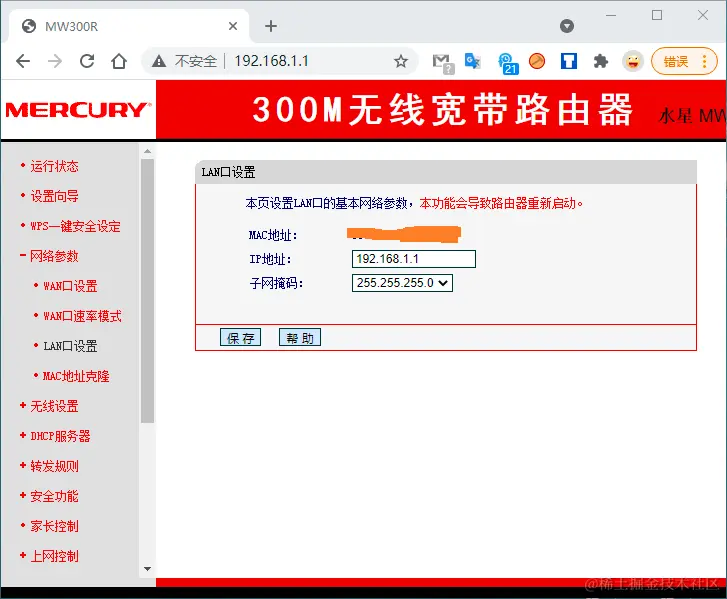The image size is (727, 599).
Task: Click the MERCURY logo
Action: tap(78, 110)
